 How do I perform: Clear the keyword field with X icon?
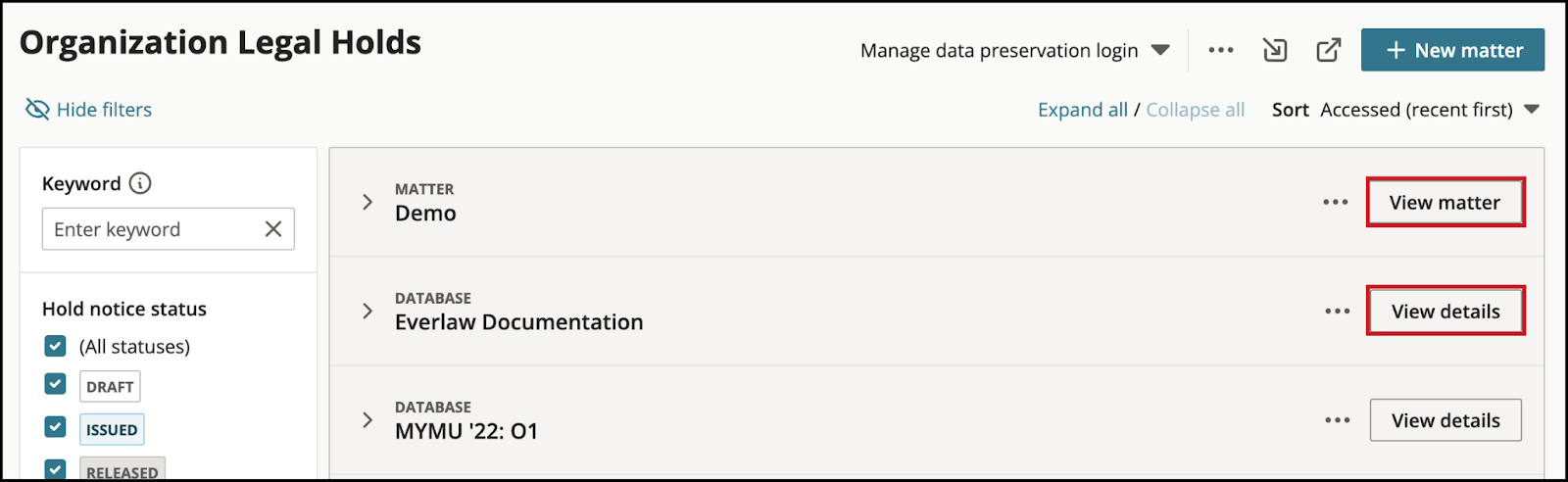(x=273, y=229)
